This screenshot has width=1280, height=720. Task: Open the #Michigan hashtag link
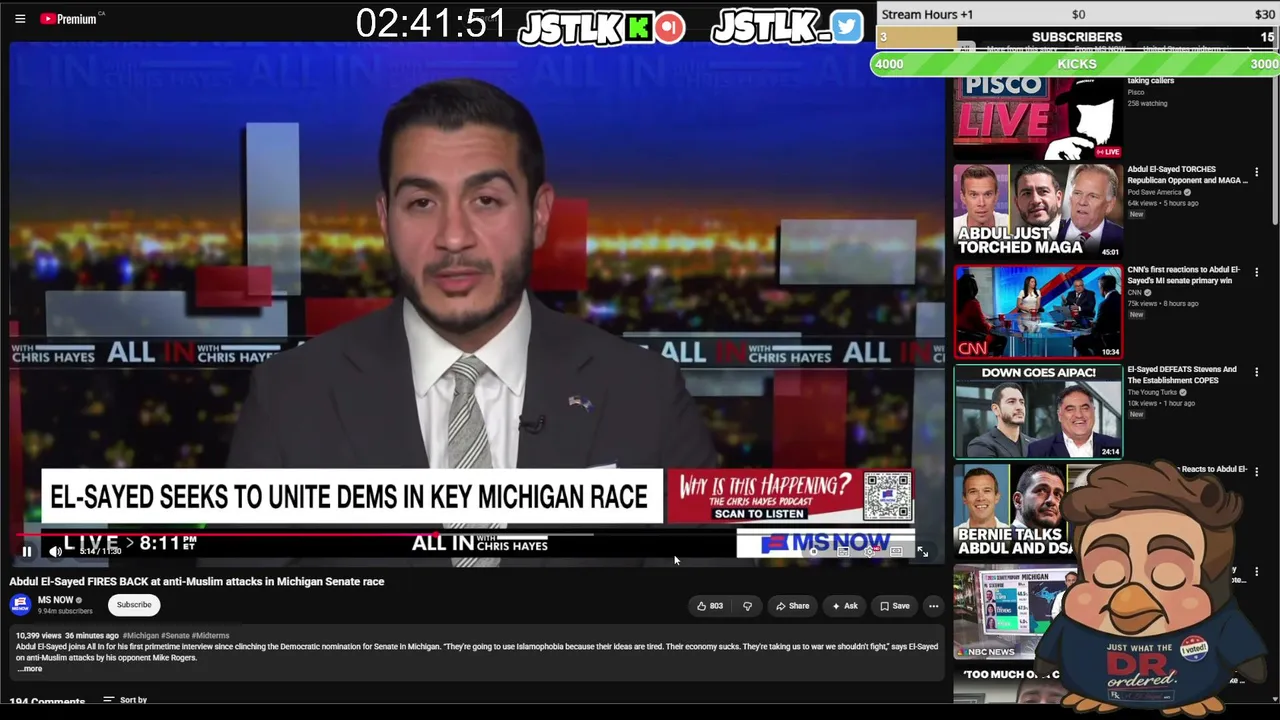click(141, 635)
